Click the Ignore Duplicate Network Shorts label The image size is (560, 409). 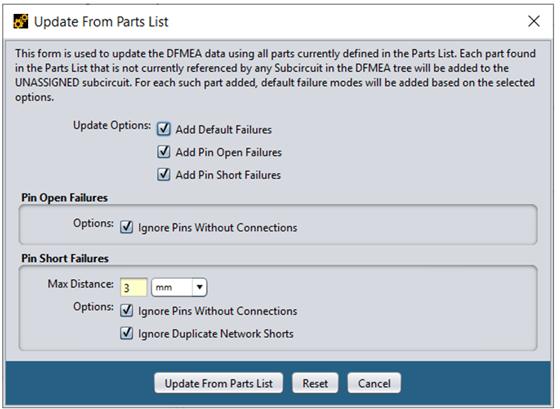[x=216, y=334]
